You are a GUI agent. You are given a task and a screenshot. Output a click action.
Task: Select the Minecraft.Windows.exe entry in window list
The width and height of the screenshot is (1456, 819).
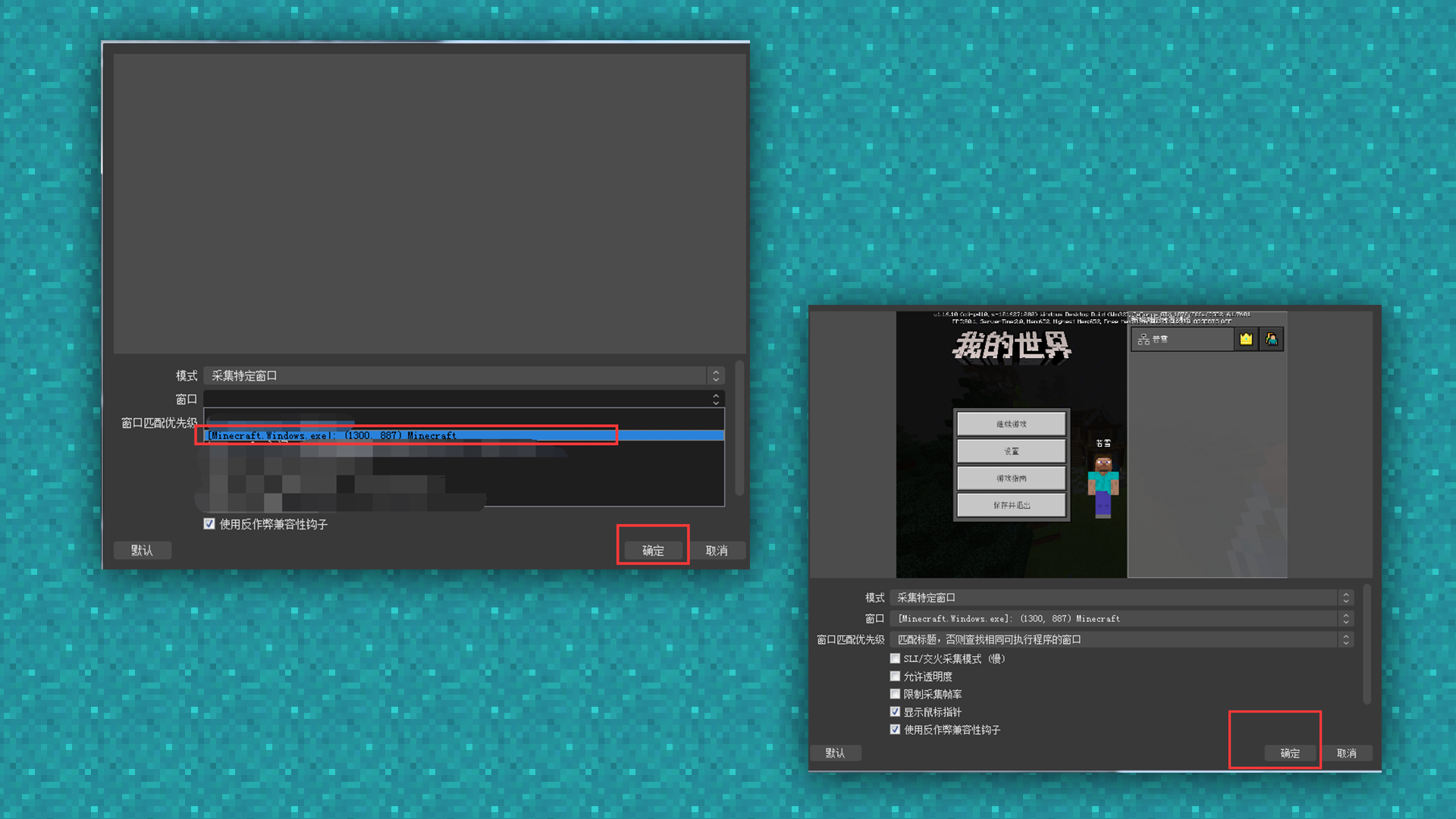click(x=465, y=435)
